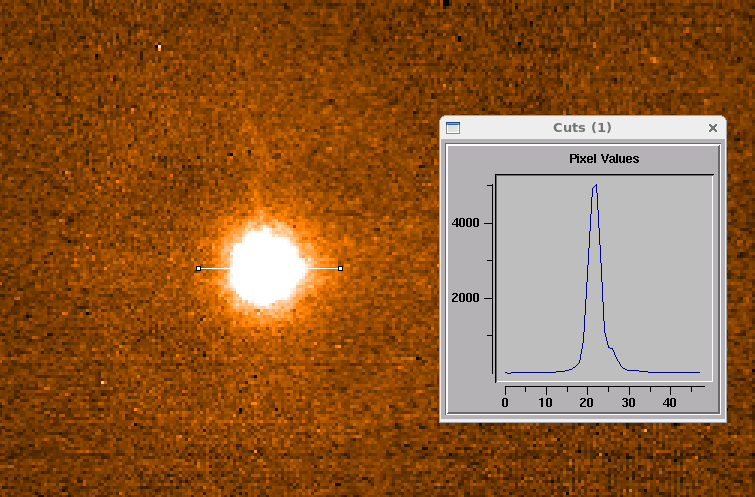Screen dimensions: 755x497
Task: Click the Cuts (1) title bar text
Action: tap(582, 128)
